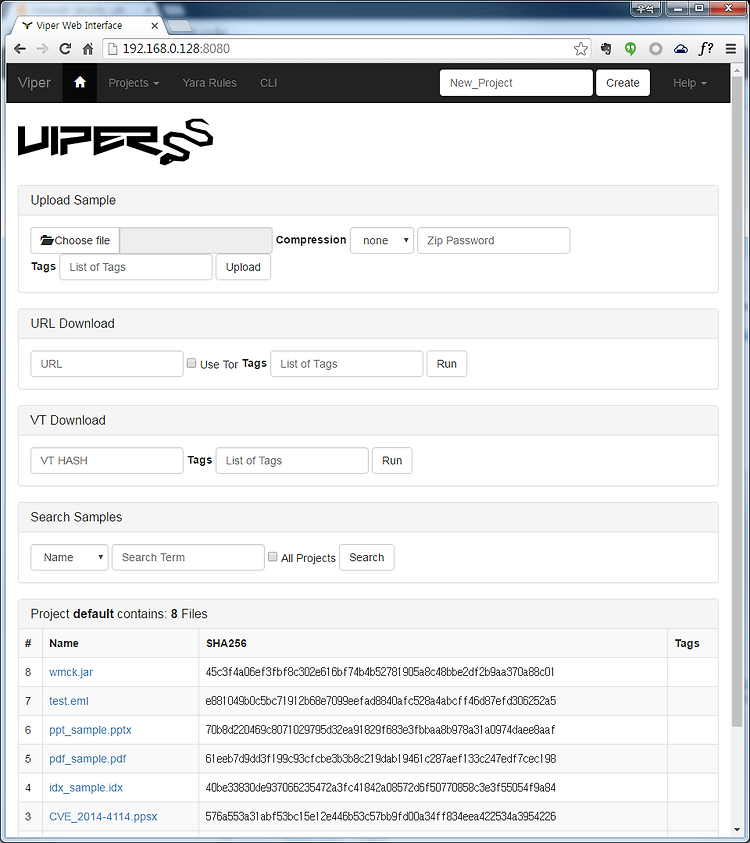This screenshot has height=843, width=750.
Task: Expand the Help dropdown menu
Action: tap(690, 83)
